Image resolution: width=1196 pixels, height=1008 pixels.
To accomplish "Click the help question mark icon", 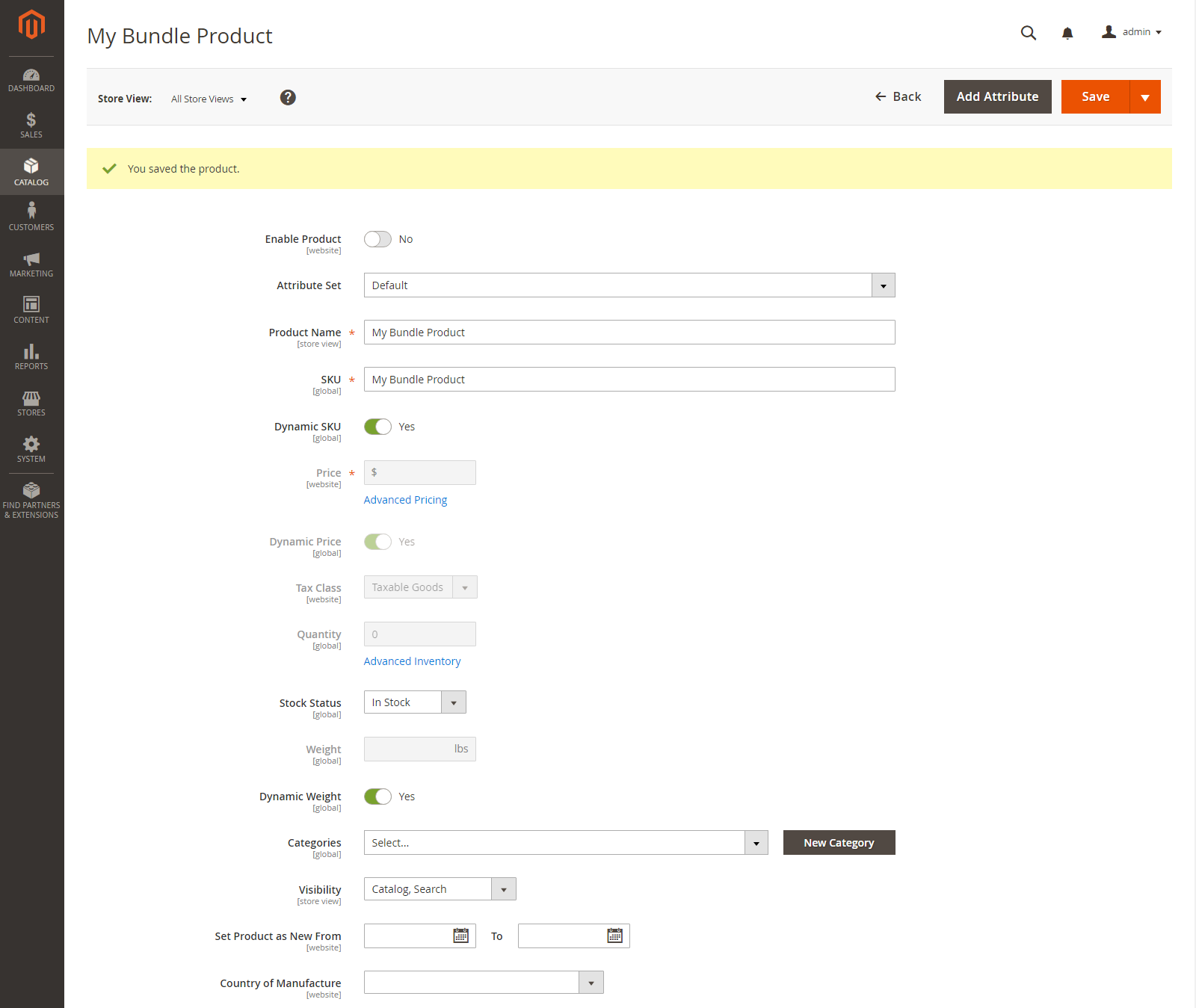I will tap(288, 98).
